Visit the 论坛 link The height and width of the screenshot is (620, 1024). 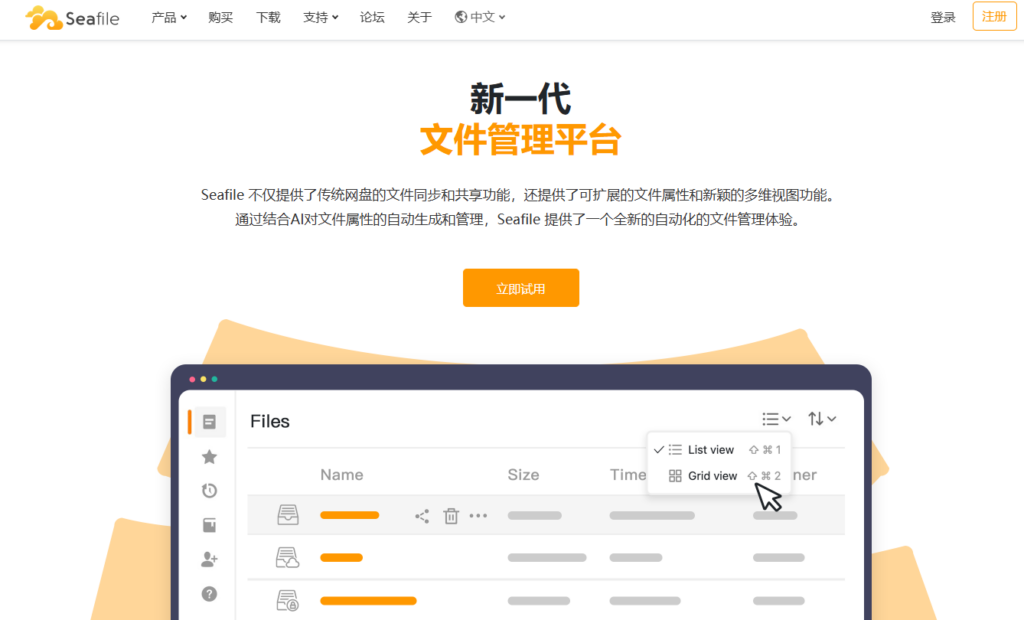pyautogui.click(x=372, y=18)
